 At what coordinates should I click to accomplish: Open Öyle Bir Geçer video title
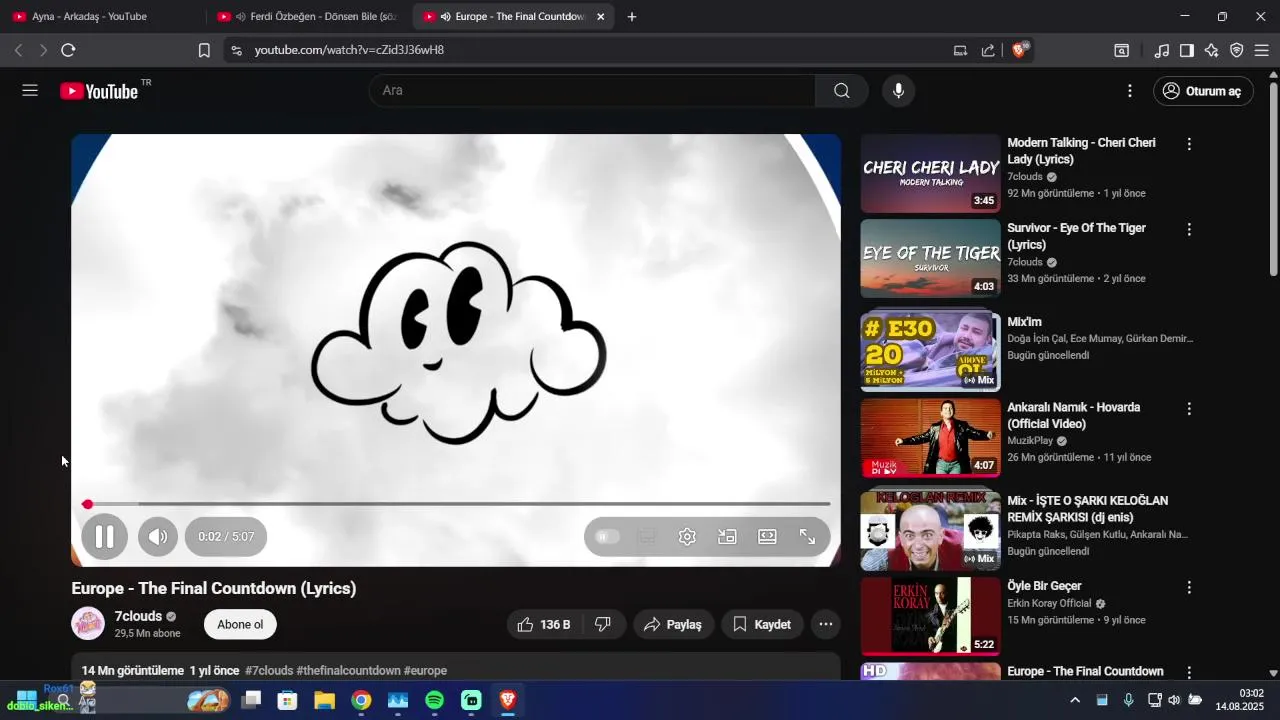point(1044,586)
